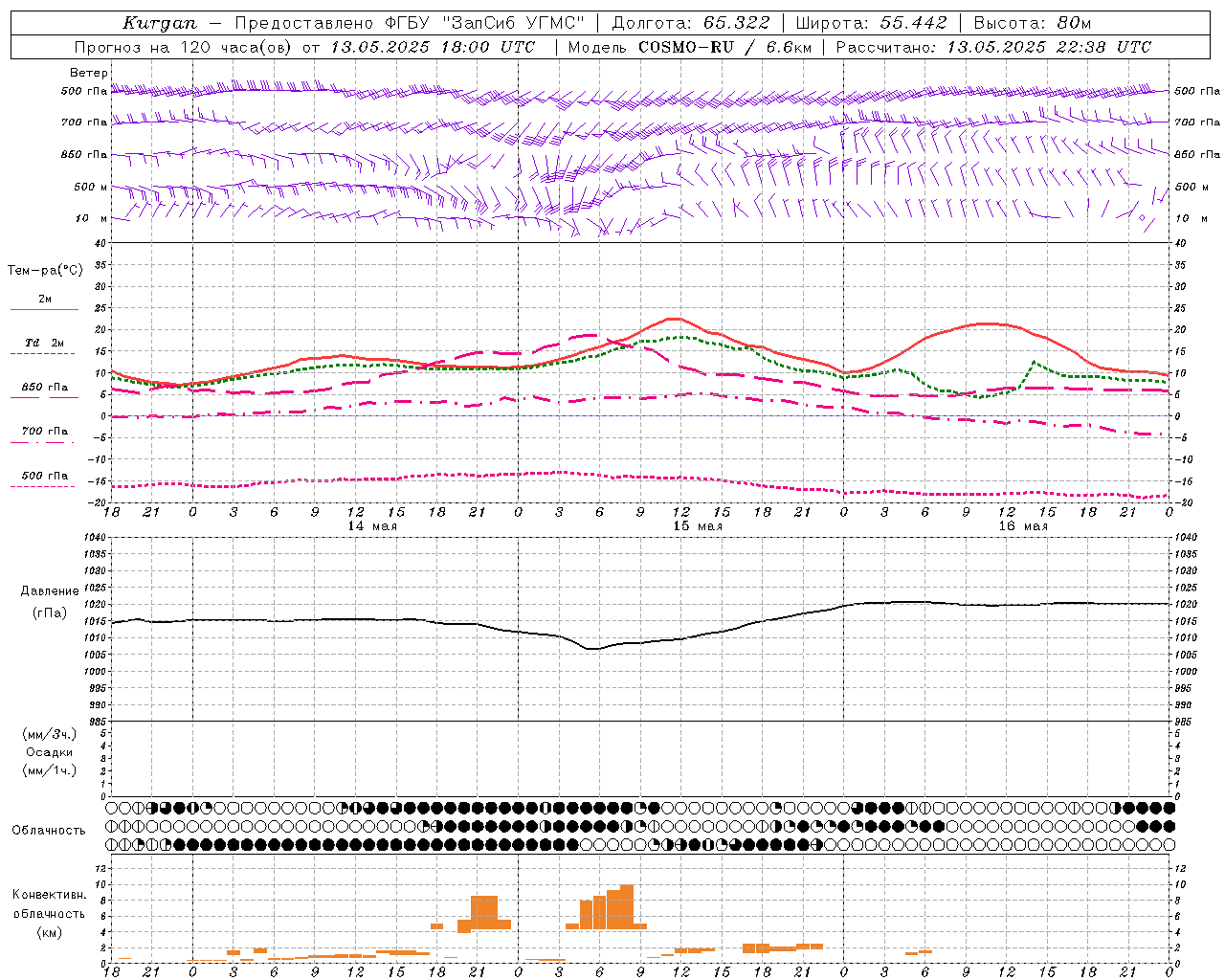The image size is (1225, 980).
Task: Click the Рассчитано: 13.05.2025 22:38 UTC timestamp
Action: click(993, 47)
